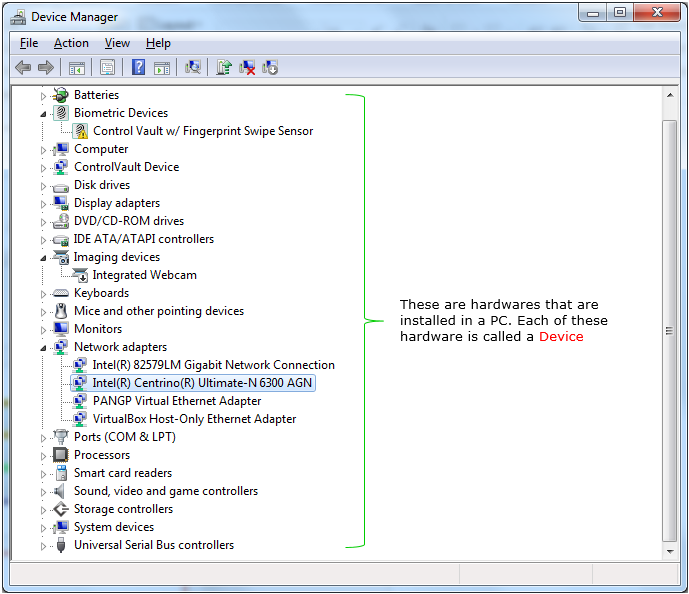The image size is (689, 594).
Task: Click the Help question-mark toolbar icon
Action: pyautogui.click(x=138, y=67)
